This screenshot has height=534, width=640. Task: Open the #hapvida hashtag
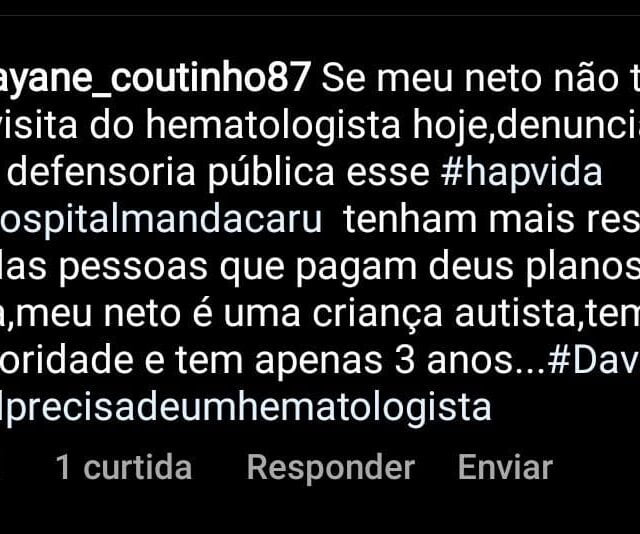[522, 172]
